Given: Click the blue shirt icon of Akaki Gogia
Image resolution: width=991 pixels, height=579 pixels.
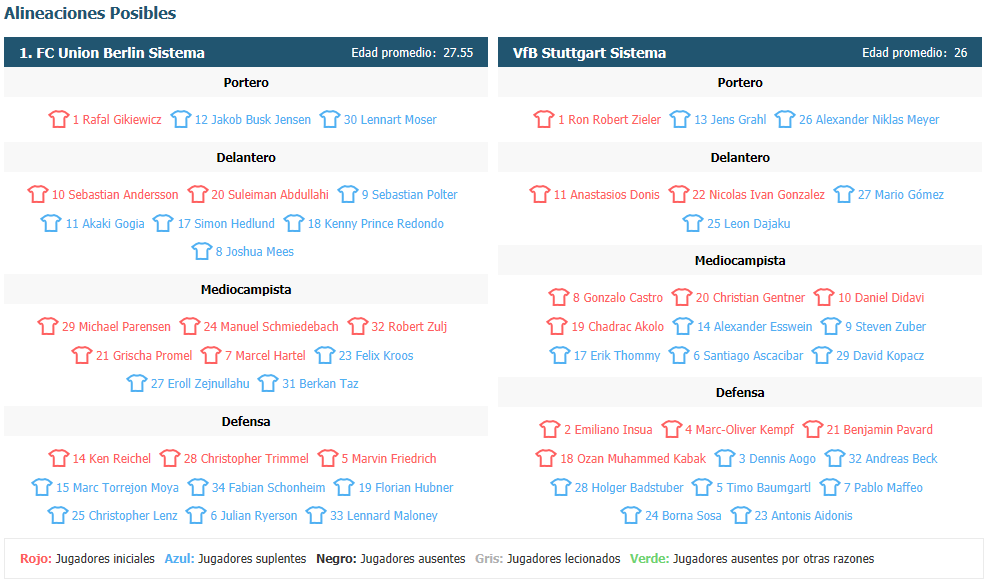Looking at the screenshot, I should (51, 223).
